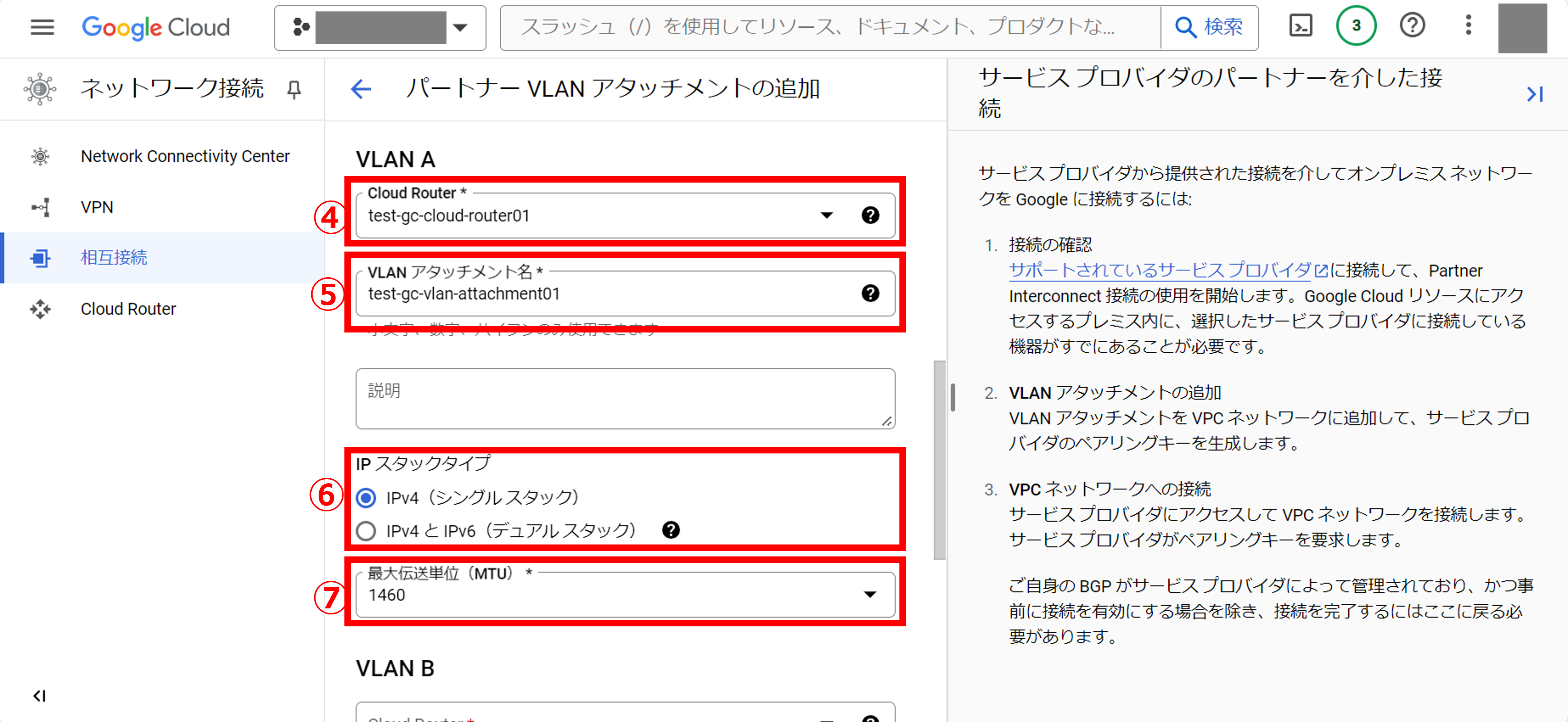
Task: Go to VPN in sidebar
Action: [x=97, y=207]
